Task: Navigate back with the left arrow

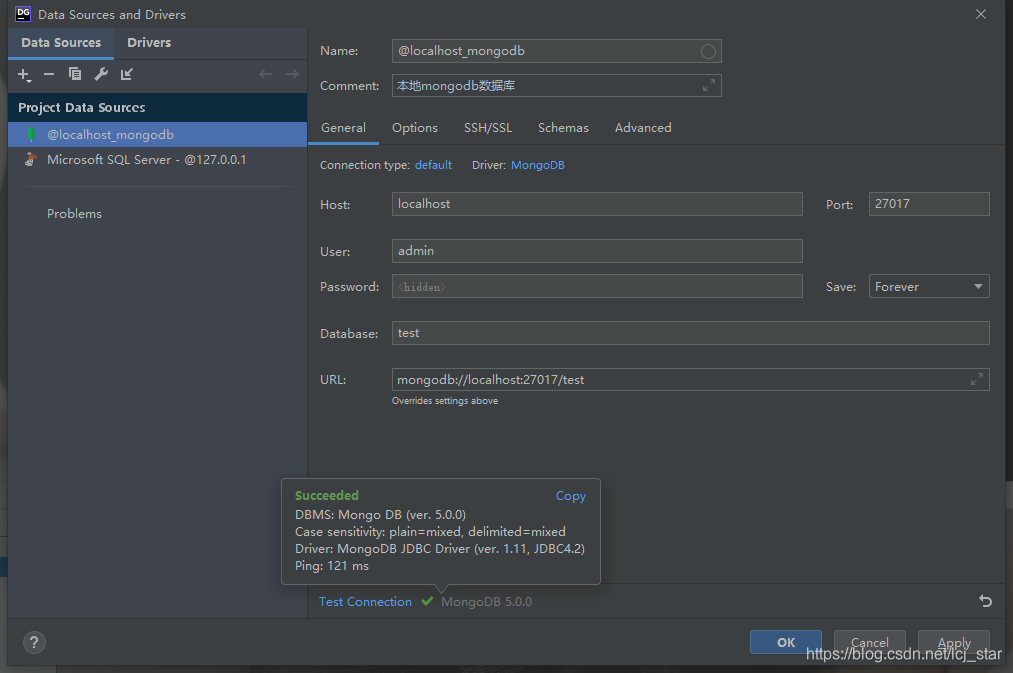Action: tap(266, 74)
